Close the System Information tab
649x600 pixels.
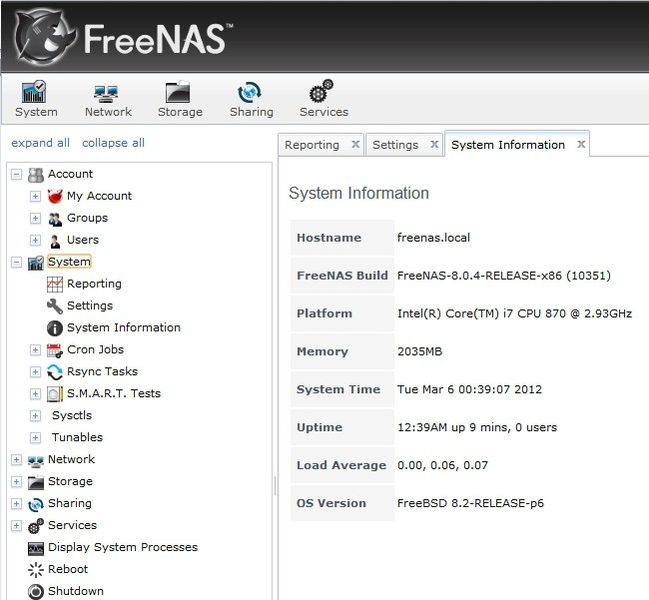(x=581, y=144)
